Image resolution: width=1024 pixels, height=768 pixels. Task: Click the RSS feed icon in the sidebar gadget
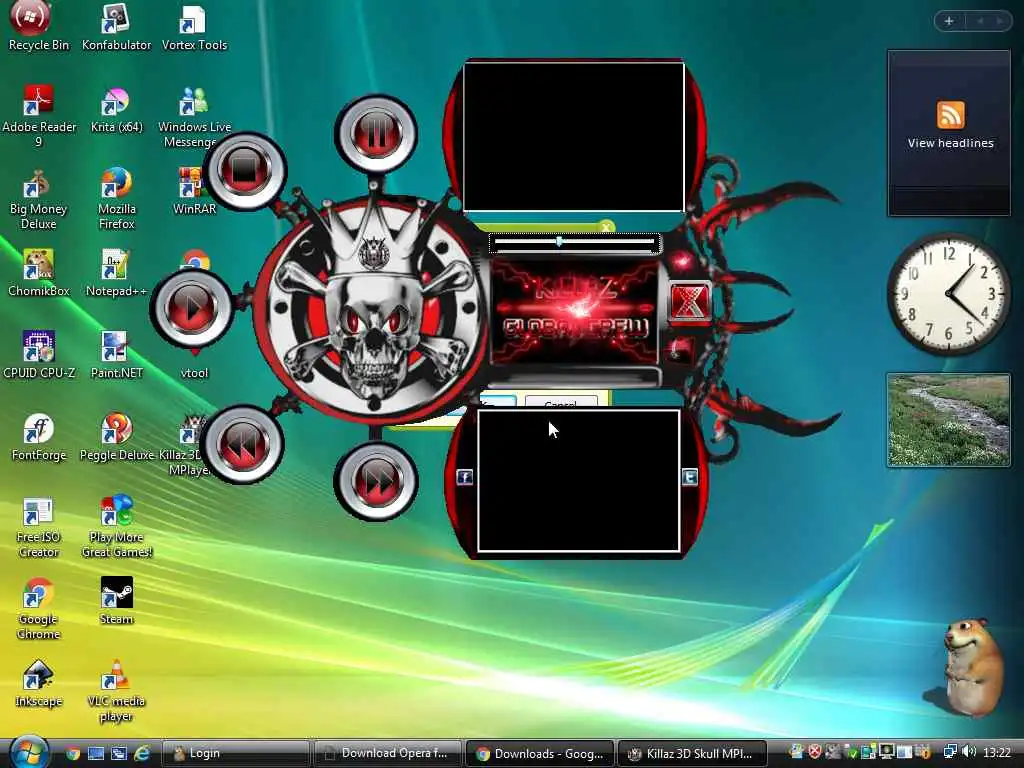[x=950, y=115]
